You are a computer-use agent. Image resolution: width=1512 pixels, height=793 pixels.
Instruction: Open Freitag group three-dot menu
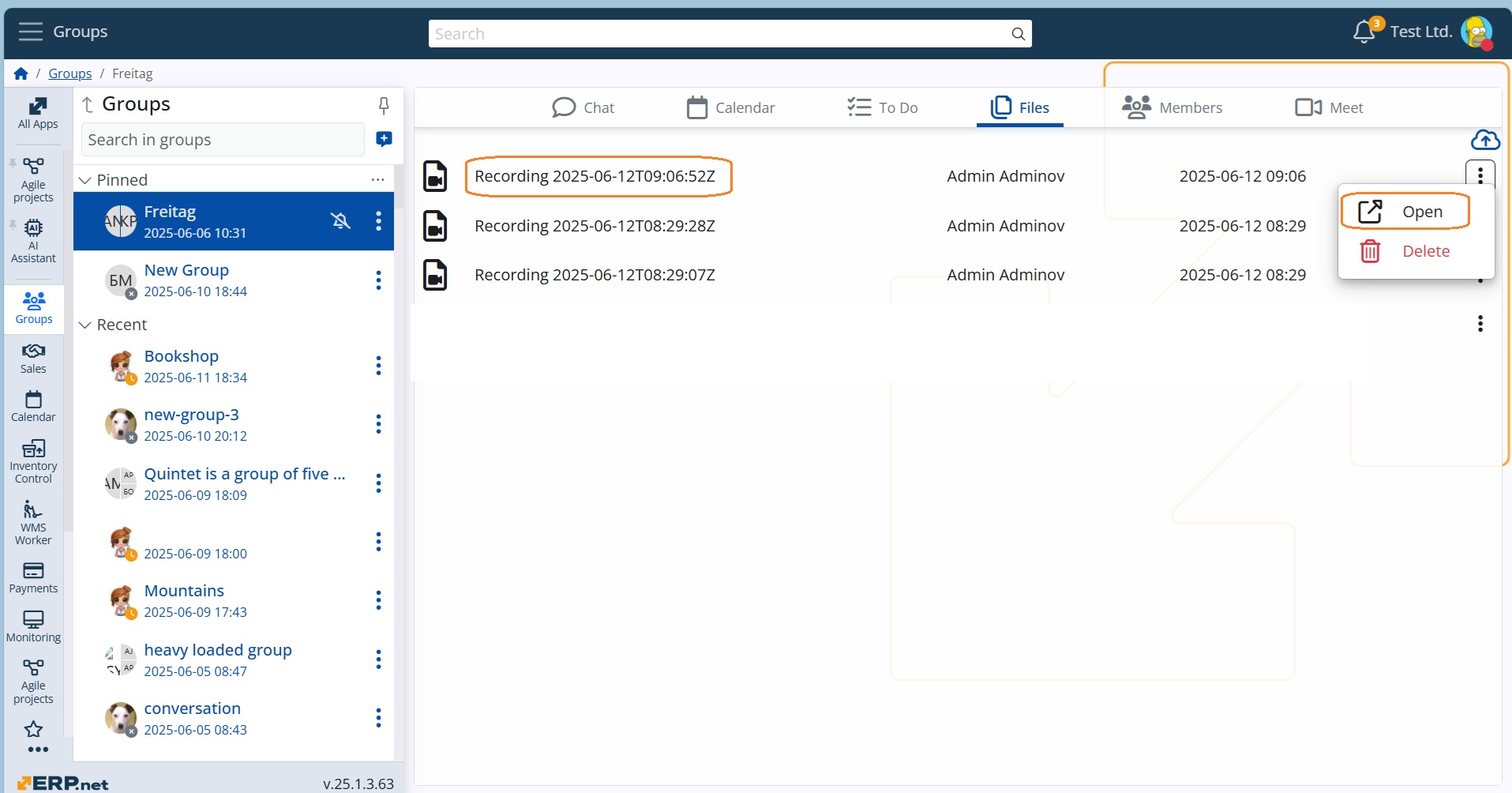(378, 221)
